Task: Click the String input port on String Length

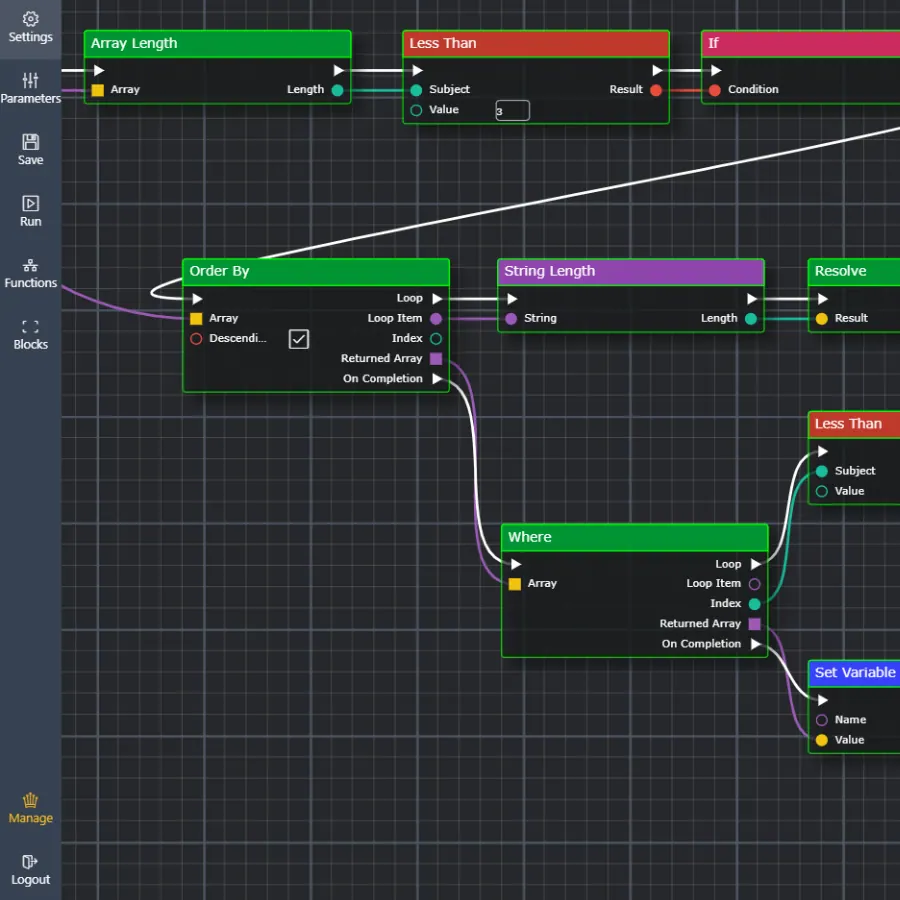Action: pos(511,319)
